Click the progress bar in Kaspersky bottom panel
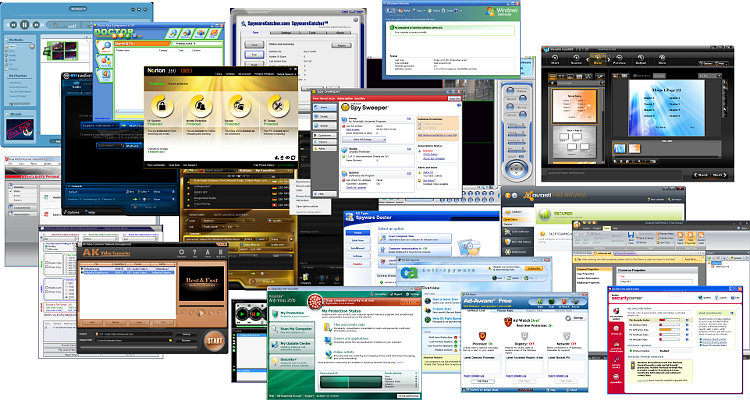 (x=350, y=381)
